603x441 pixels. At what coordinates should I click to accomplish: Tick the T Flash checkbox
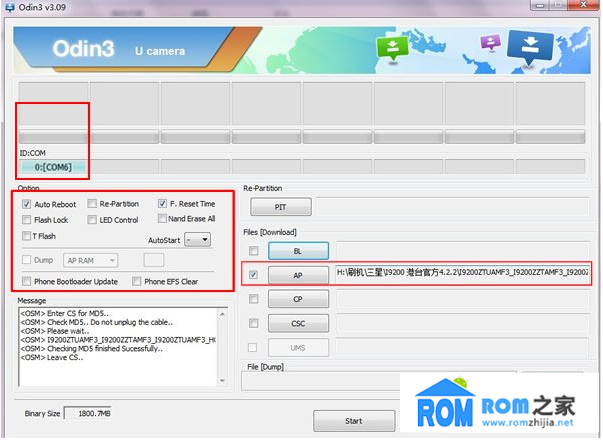[x=26, y=236]
